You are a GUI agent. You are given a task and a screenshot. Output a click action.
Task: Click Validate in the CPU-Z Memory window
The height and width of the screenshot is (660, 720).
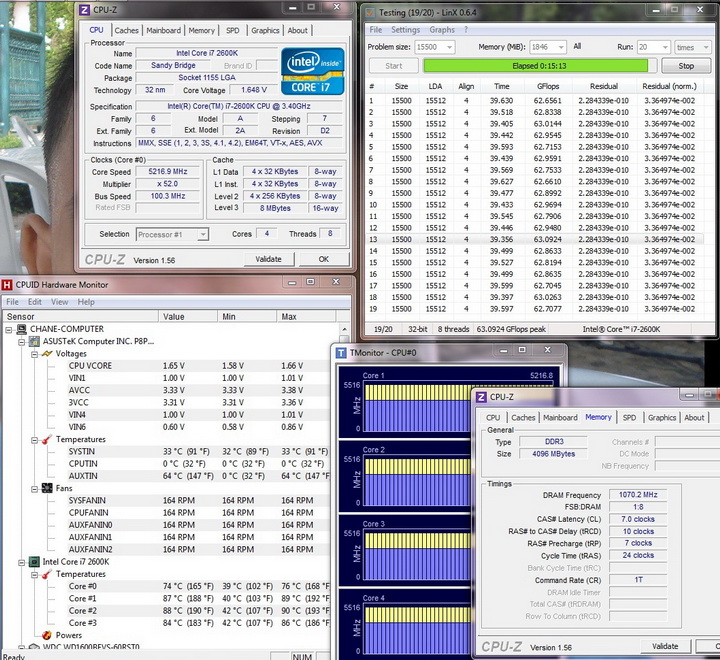[665, 646]
